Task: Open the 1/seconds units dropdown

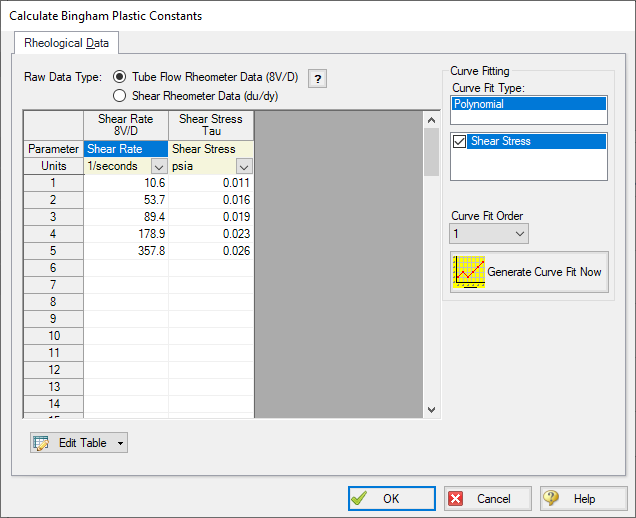Action: (x=158, y=166)
